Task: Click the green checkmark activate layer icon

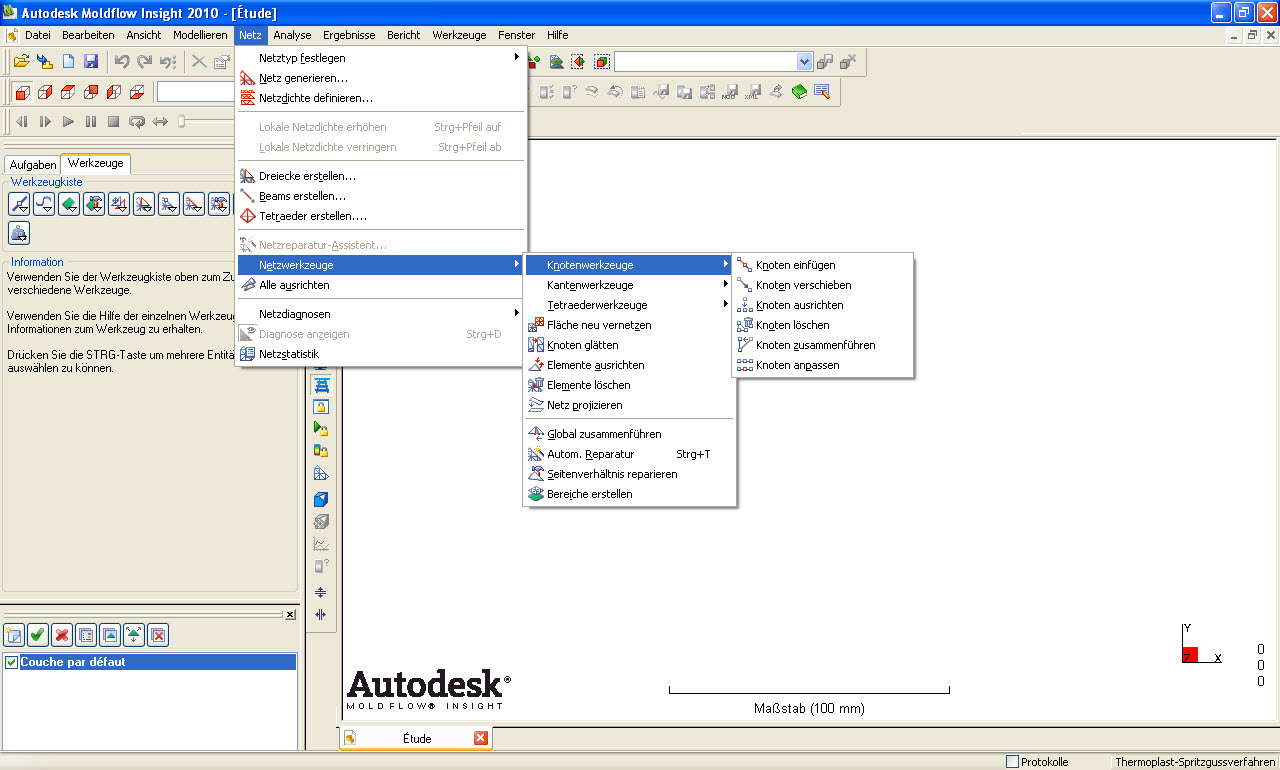Action: [38, 634]
